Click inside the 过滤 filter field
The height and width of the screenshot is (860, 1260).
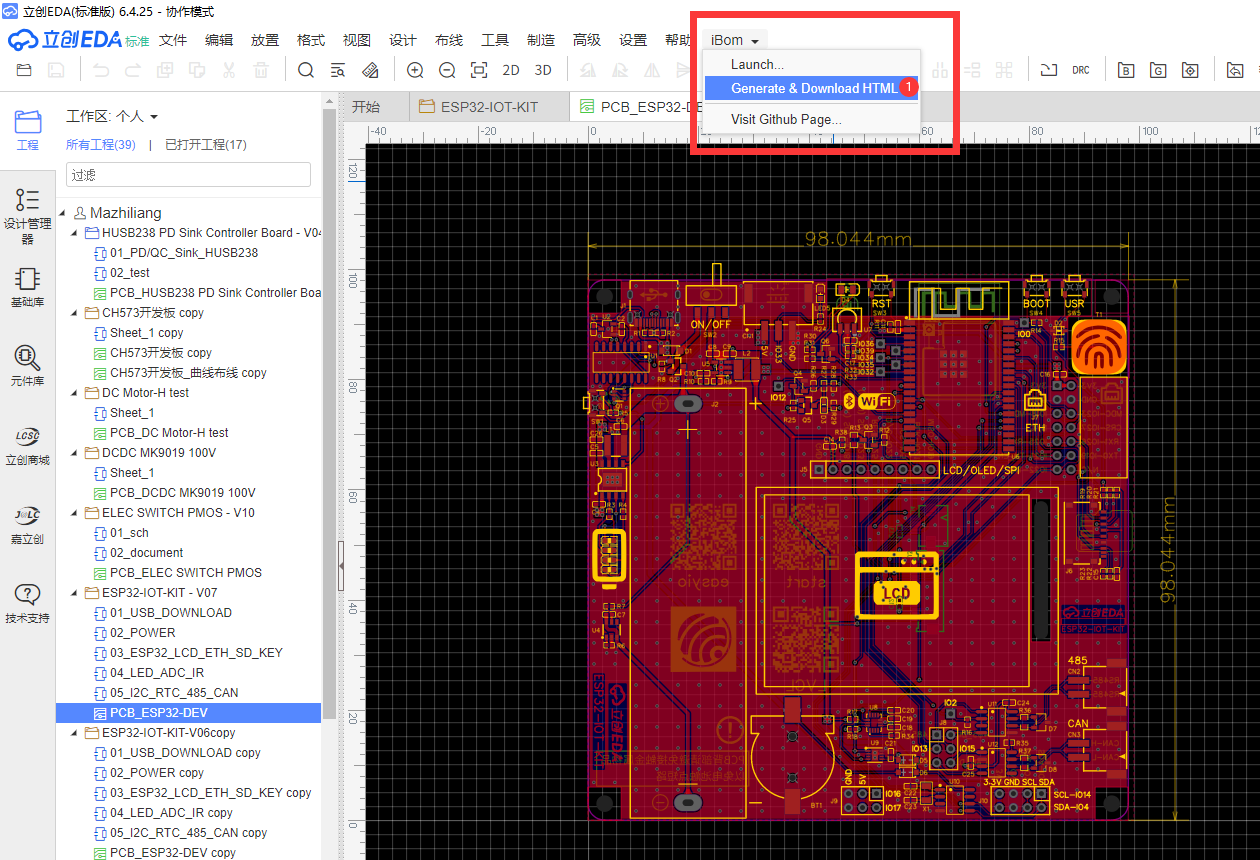(x=188, y=174)
